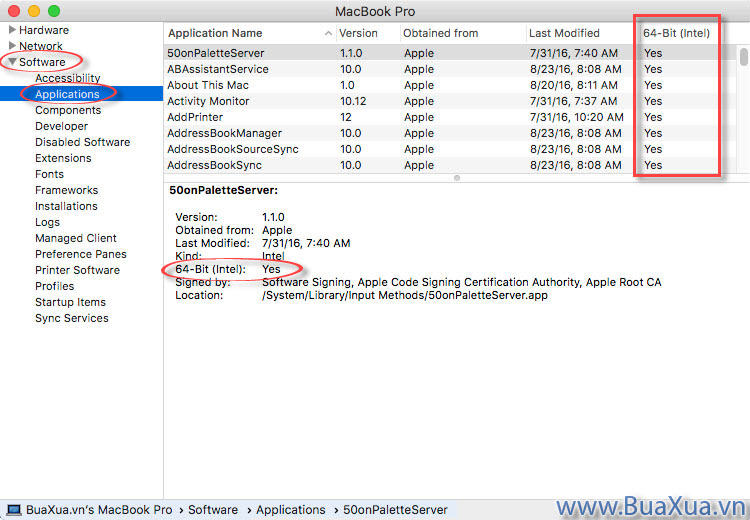Viewport: 750px width, 520px height.
Task: Select the AddressBookSync row
Action: pos(450,165)
